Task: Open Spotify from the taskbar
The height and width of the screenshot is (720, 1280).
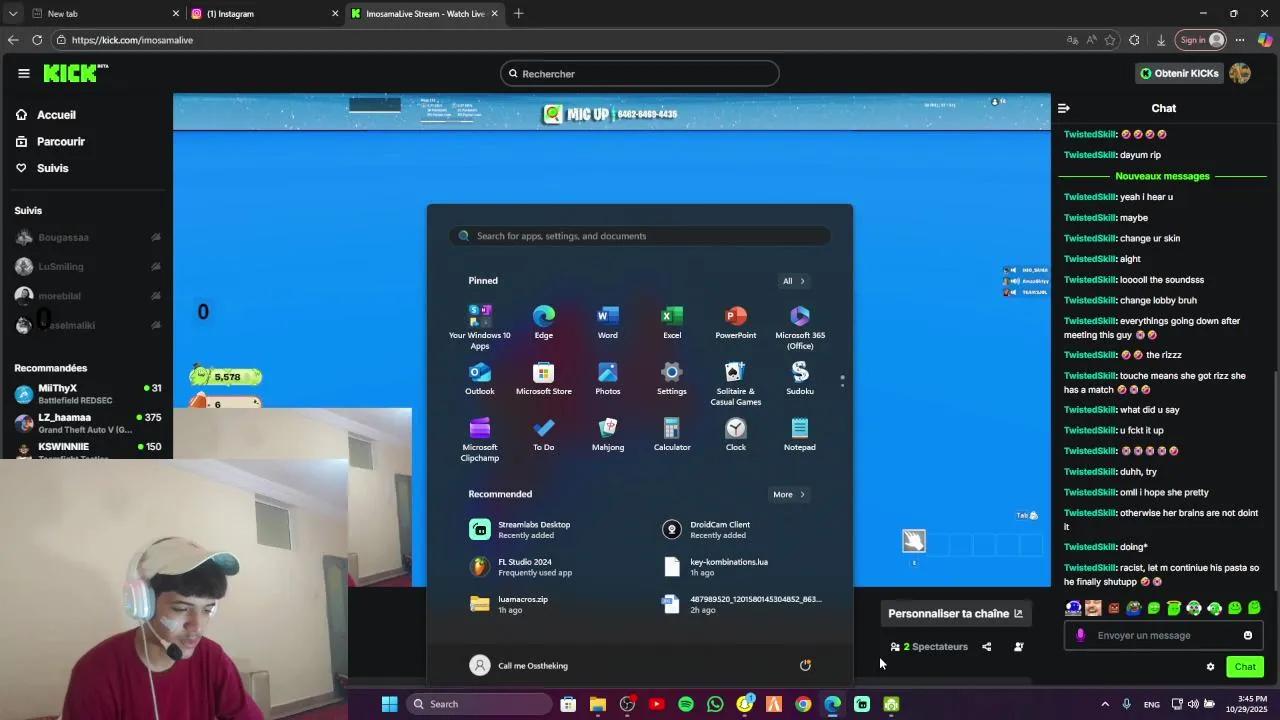Action: click(x=686, y=704)
